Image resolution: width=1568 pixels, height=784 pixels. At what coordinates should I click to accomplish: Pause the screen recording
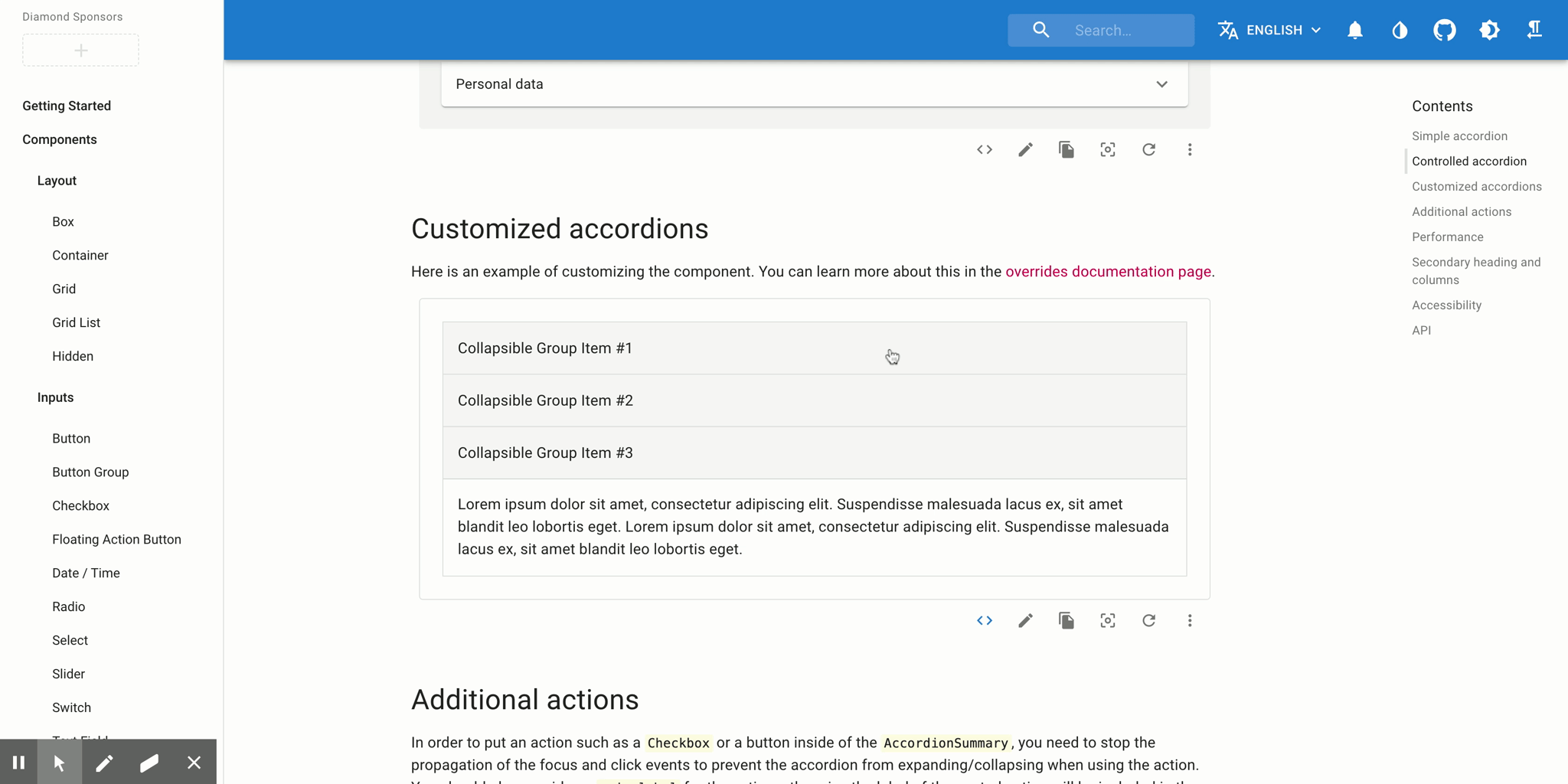pyautogui.click(x=20, y=762)
